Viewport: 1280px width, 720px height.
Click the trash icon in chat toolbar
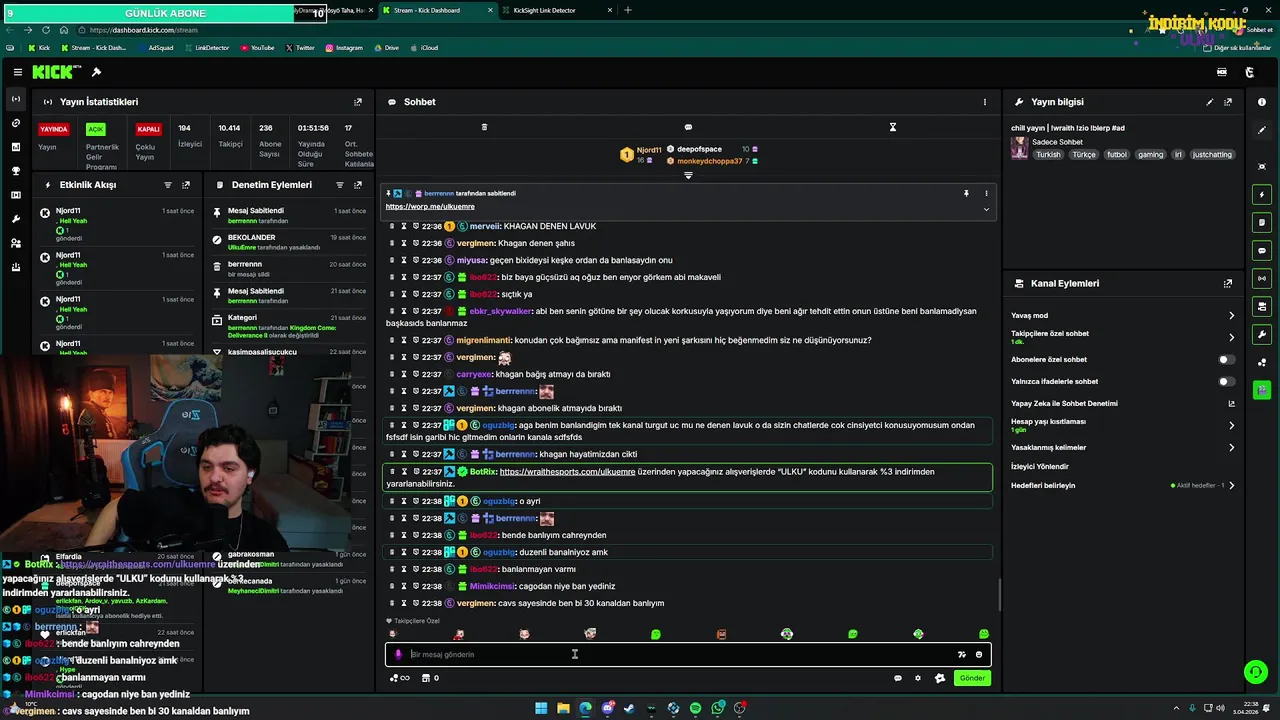(484, 127)
